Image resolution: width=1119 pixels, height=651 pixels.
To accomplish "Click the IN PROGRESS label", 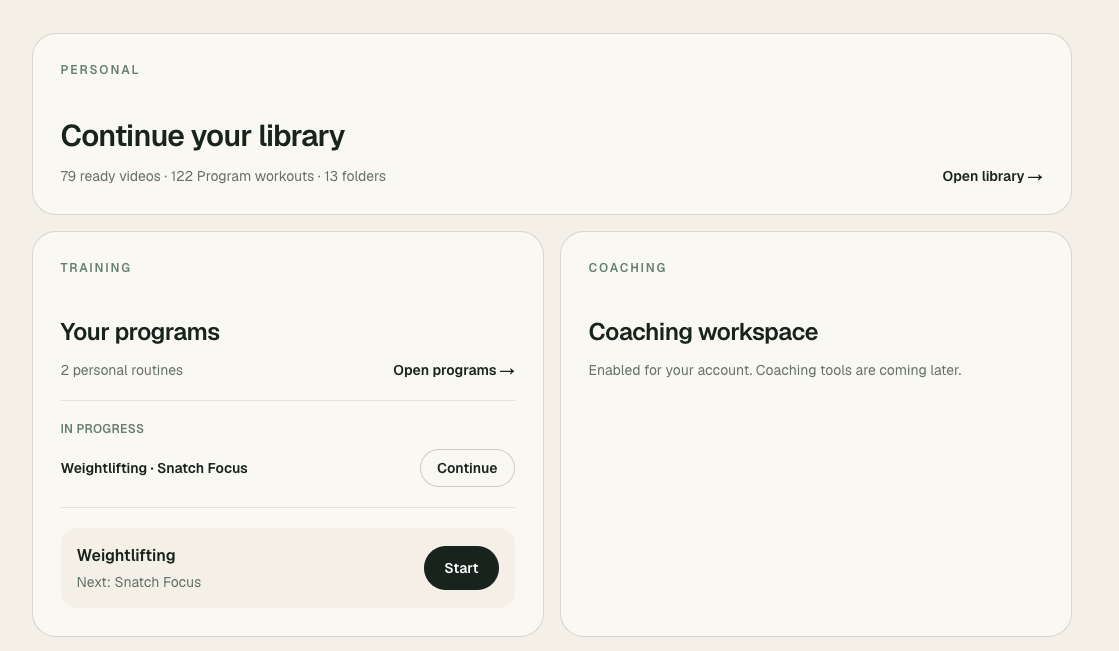I will (102, 429).
